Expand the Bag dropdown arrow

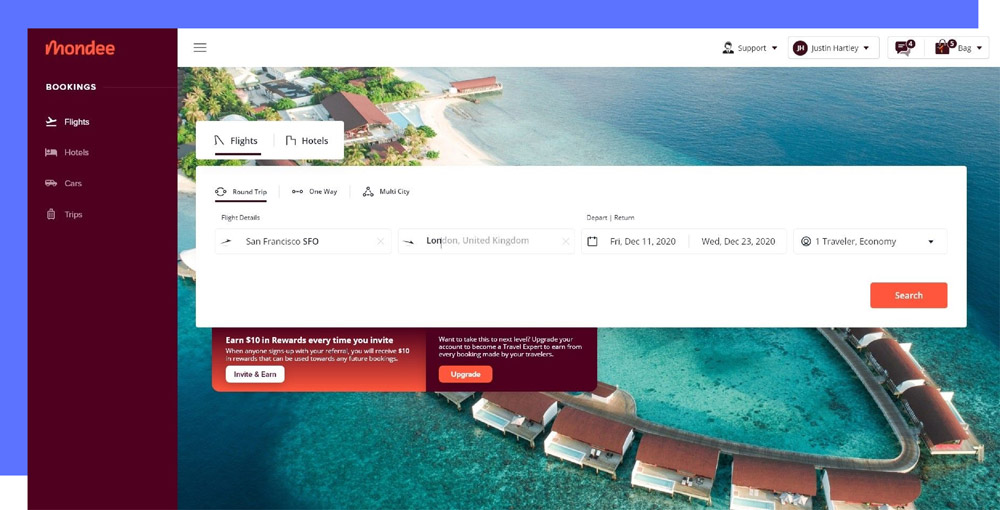(979, 48)
